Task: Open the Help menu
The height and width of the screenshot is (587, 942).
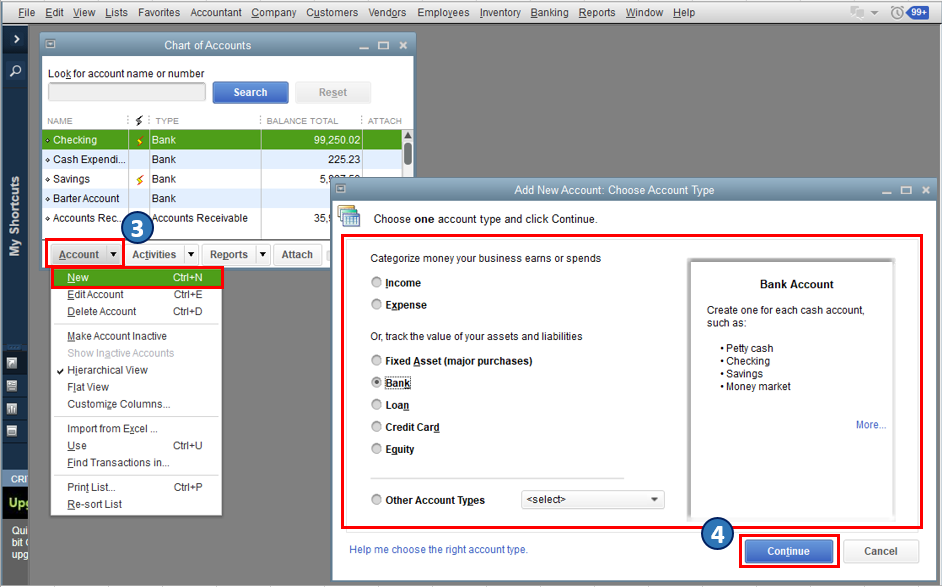Action: (684, 12)
